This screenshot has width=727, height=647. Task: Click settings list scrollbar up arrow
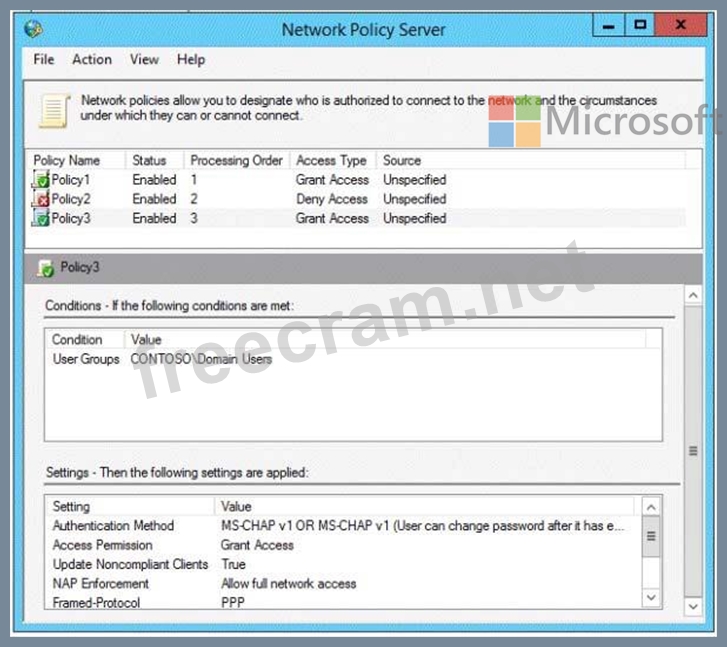click(651, 507)
